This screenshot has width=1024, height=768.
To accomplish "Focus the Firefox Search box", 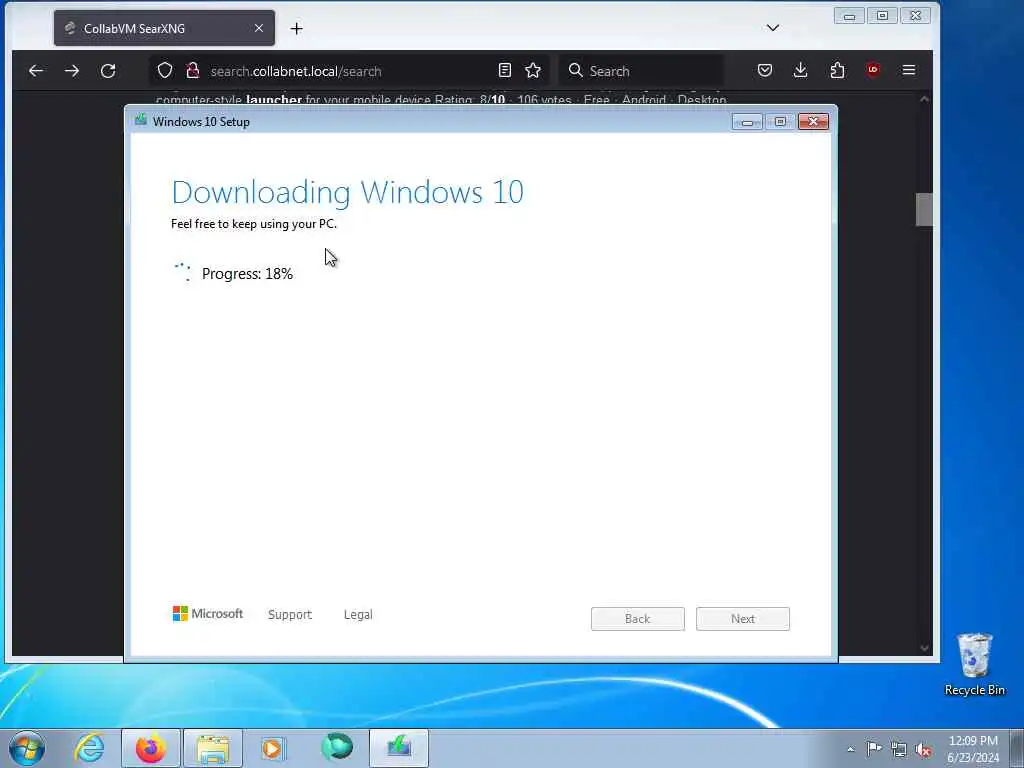I will [641, 71].
